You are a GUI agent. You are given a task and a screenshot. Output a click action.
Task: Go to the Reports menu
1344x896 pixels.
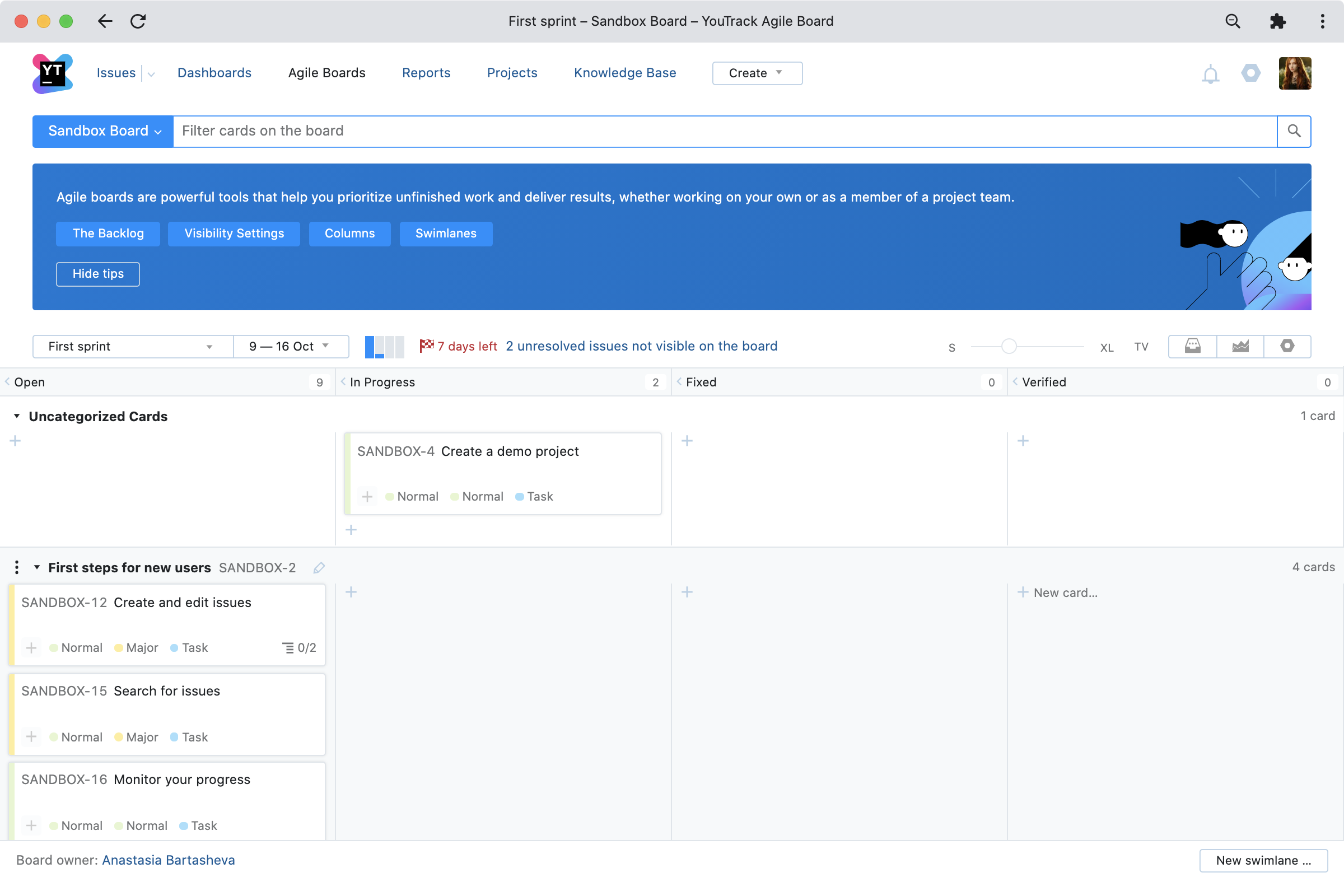tap(426, 73)
